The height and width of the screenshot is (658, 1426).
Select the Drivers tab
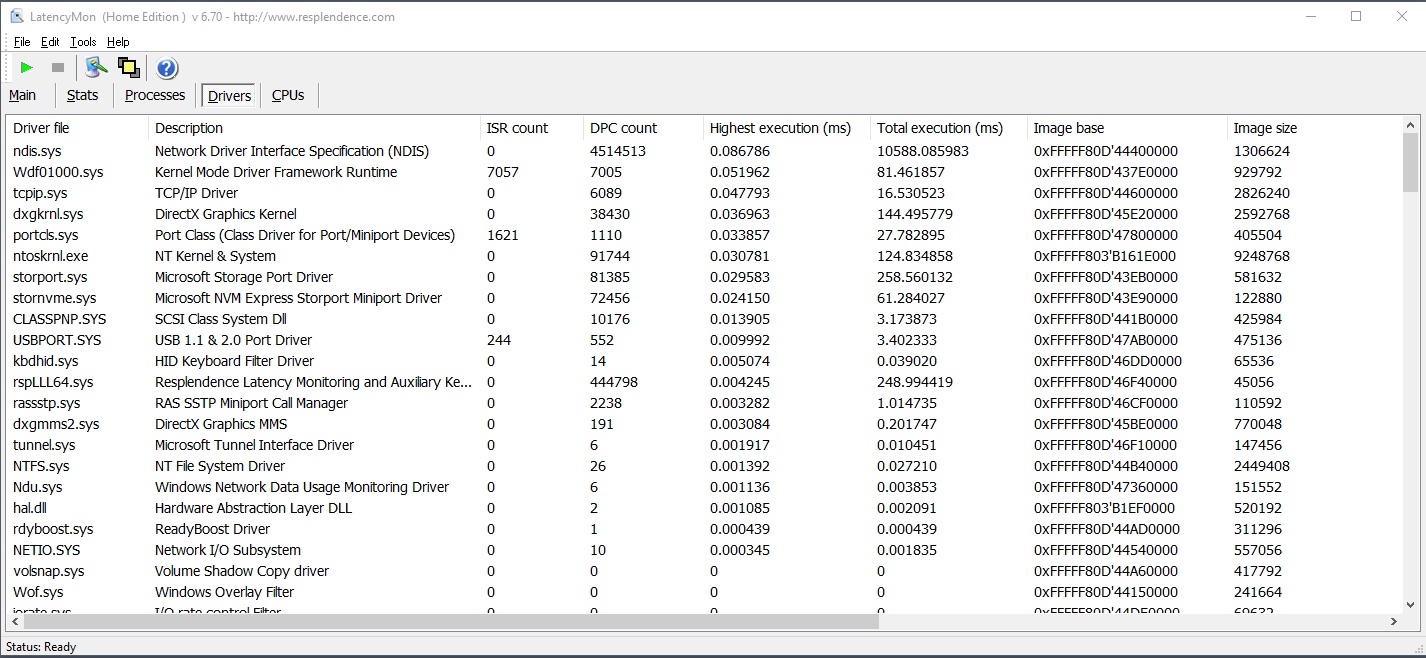[x=230, y=96]
